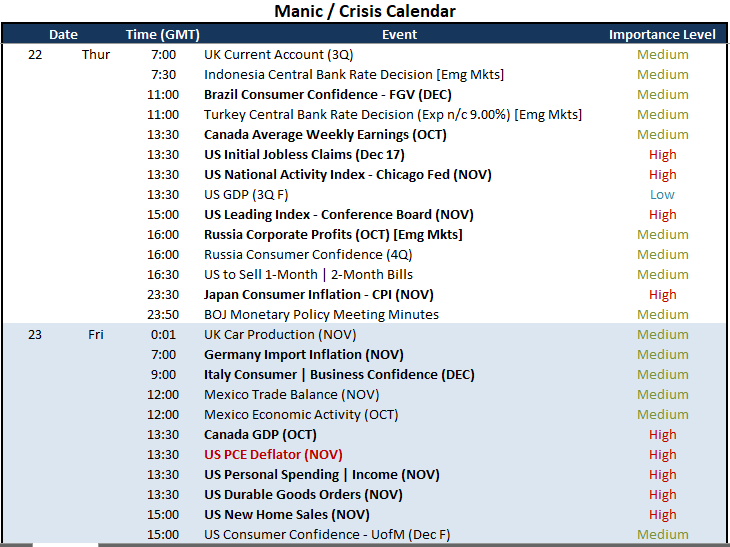Select Japan Consumer Inflation - CPI event

[x=318, y=295]
